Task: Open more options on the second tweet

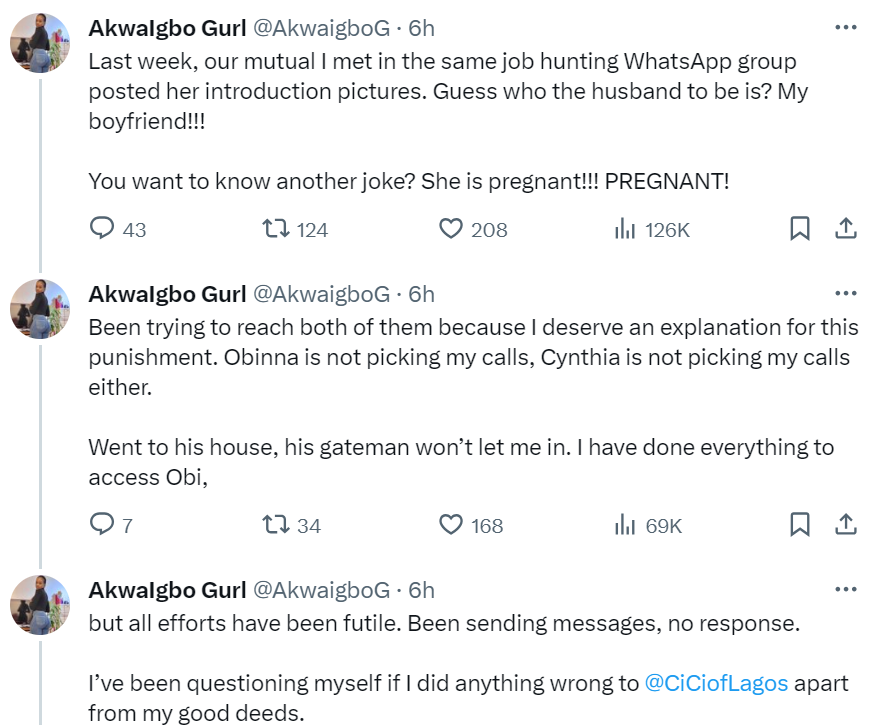Action: pos(845,293)
